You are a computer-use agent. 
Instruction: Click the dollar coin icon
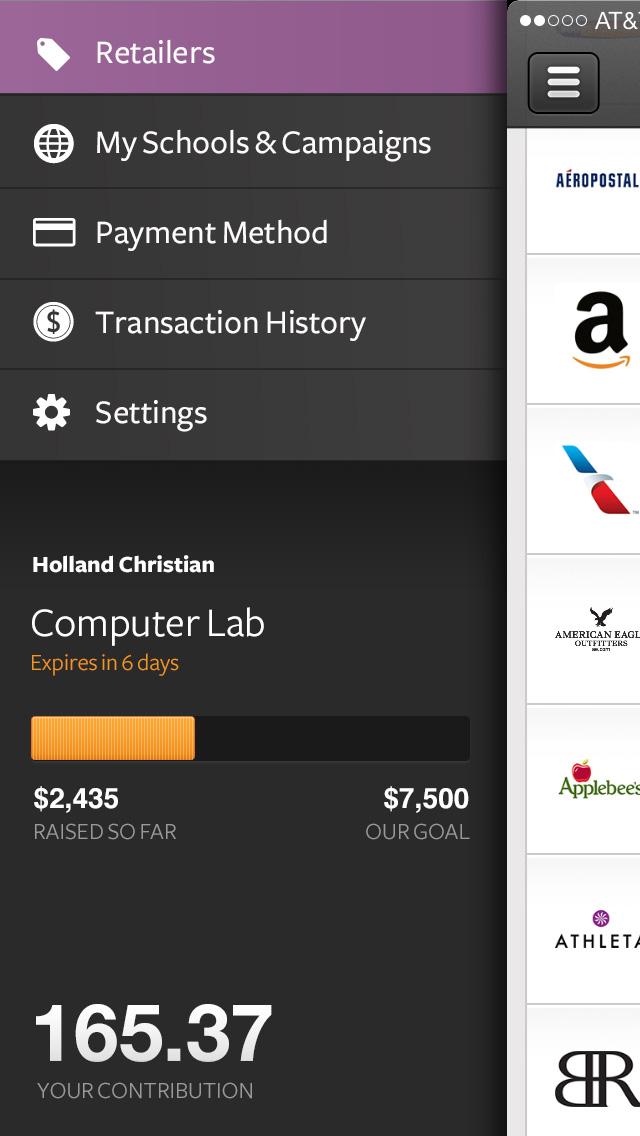click(53, 323)
